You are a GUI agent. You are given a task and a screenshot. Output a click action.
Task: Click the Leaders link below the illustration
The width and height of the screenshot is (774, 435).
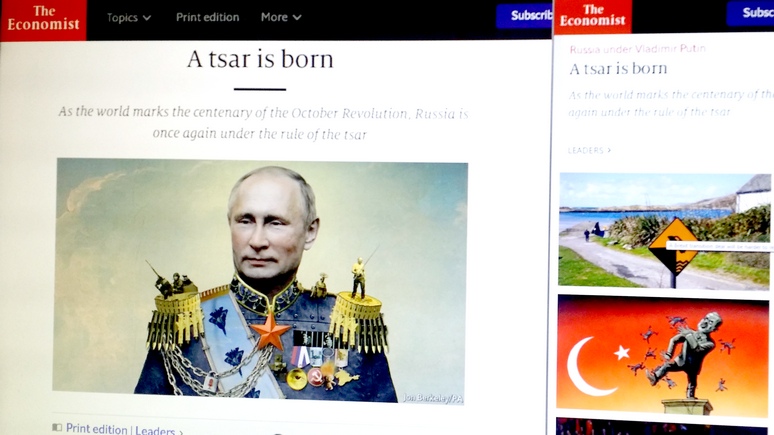tap(155, 431)
